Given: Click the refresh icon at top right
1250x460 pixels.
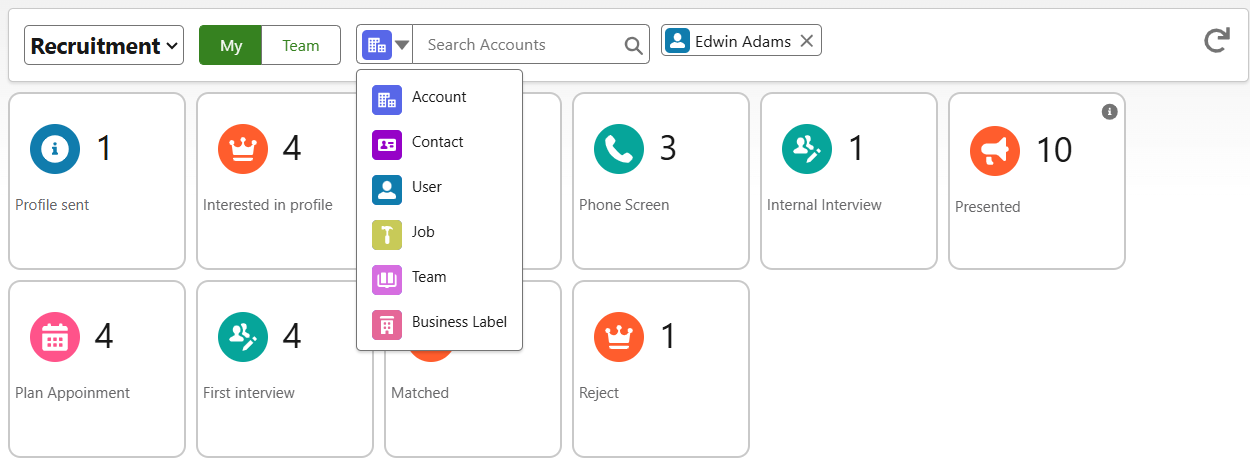Looking at the screenshot, I should (1216, 41).
